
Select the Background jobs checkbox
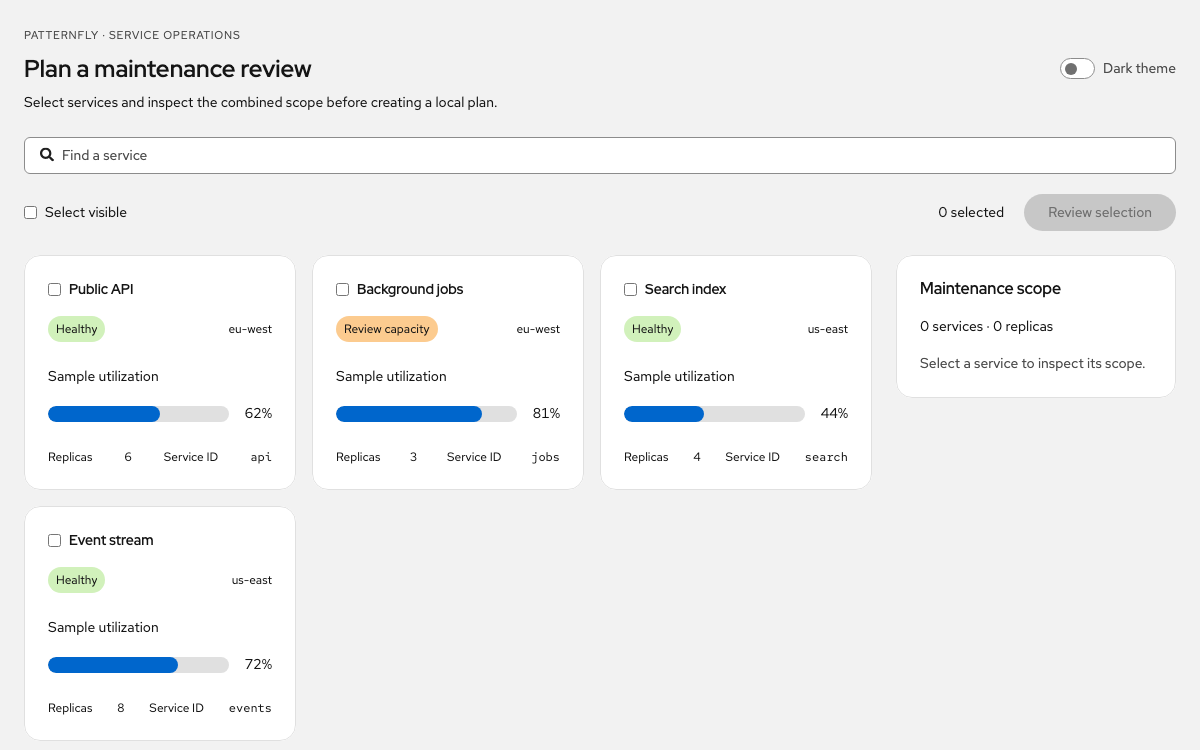[343, 289]
